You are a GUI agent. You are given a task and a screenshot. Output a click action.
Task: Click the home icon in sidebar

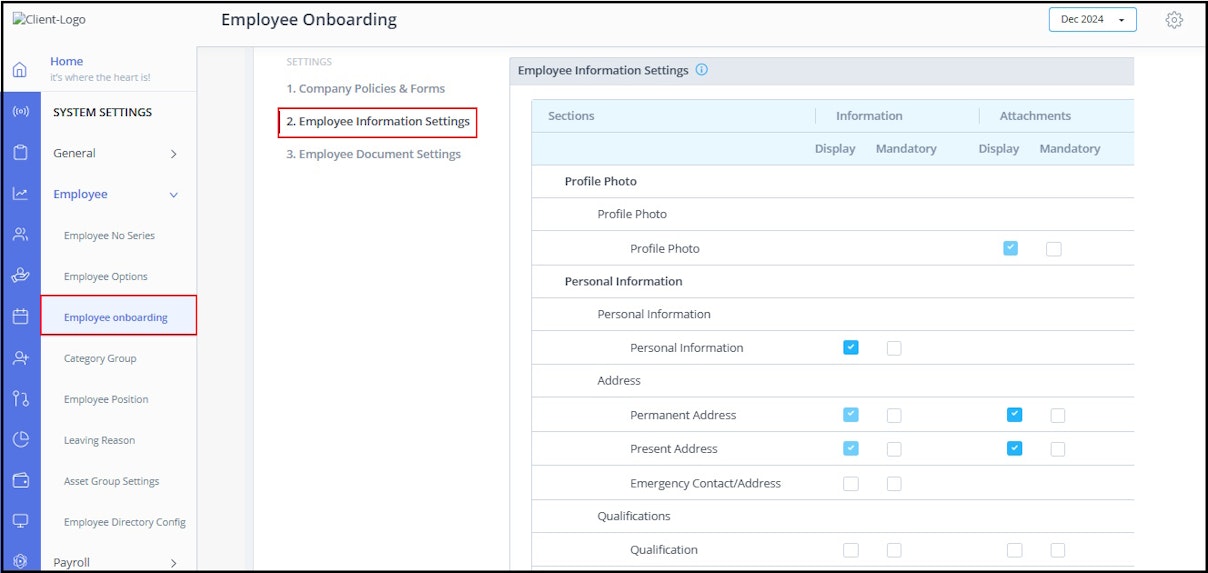coord(19,70)
